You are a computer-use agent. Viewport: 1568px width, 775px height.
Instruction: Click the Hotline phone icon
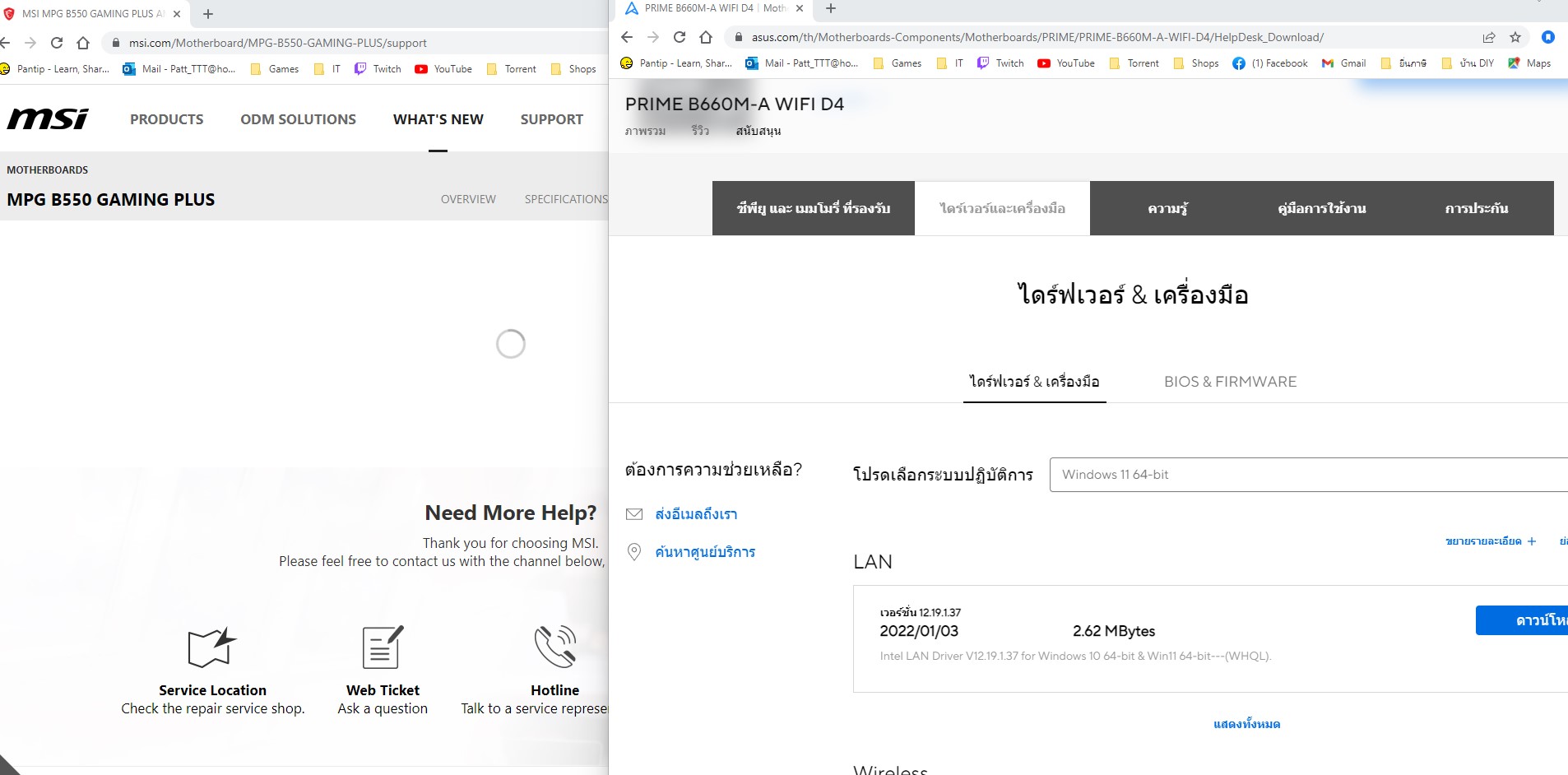(555, 647)
